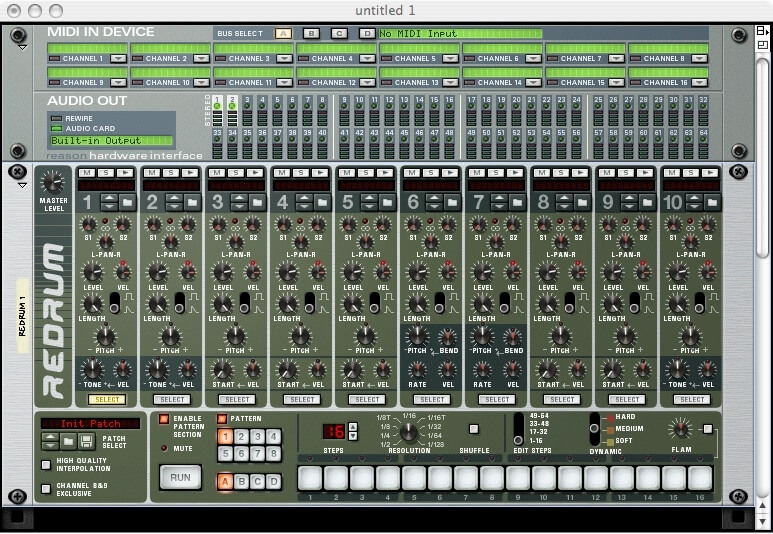The image size is (773, 534).
Task: Open sample browser folder on channel 7
Action: pos(518,202)
